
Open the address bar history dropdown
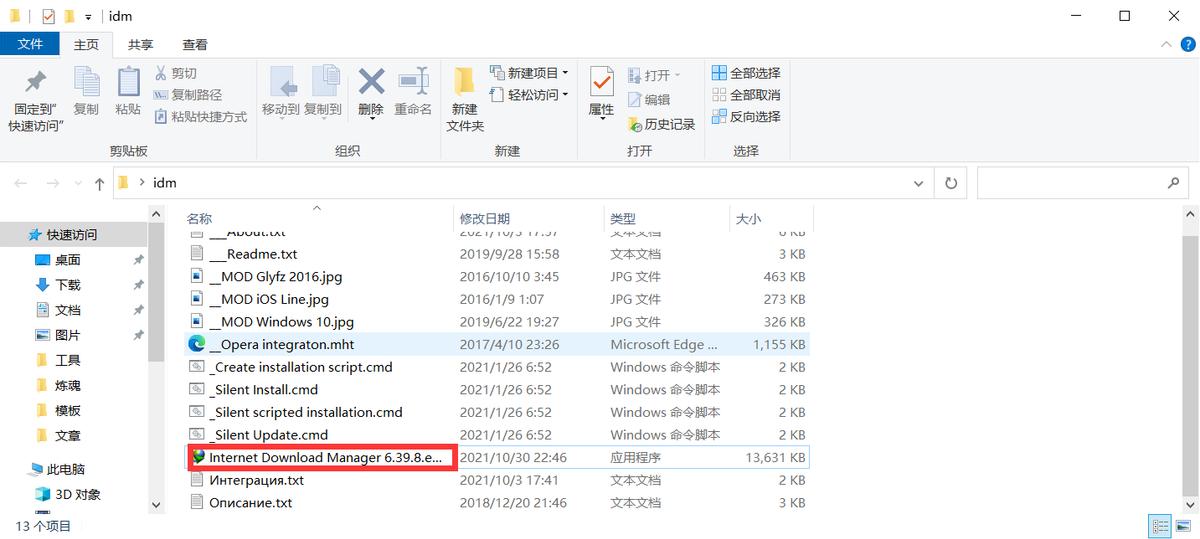[919, 183]
